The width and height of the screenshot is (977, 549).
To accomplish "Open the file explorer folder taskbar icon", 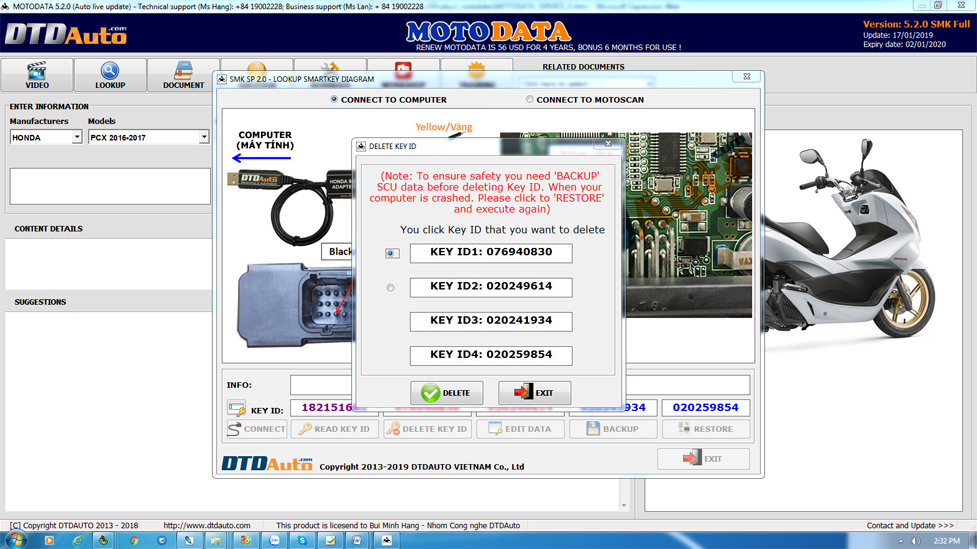I will click(x=216, y=540).
